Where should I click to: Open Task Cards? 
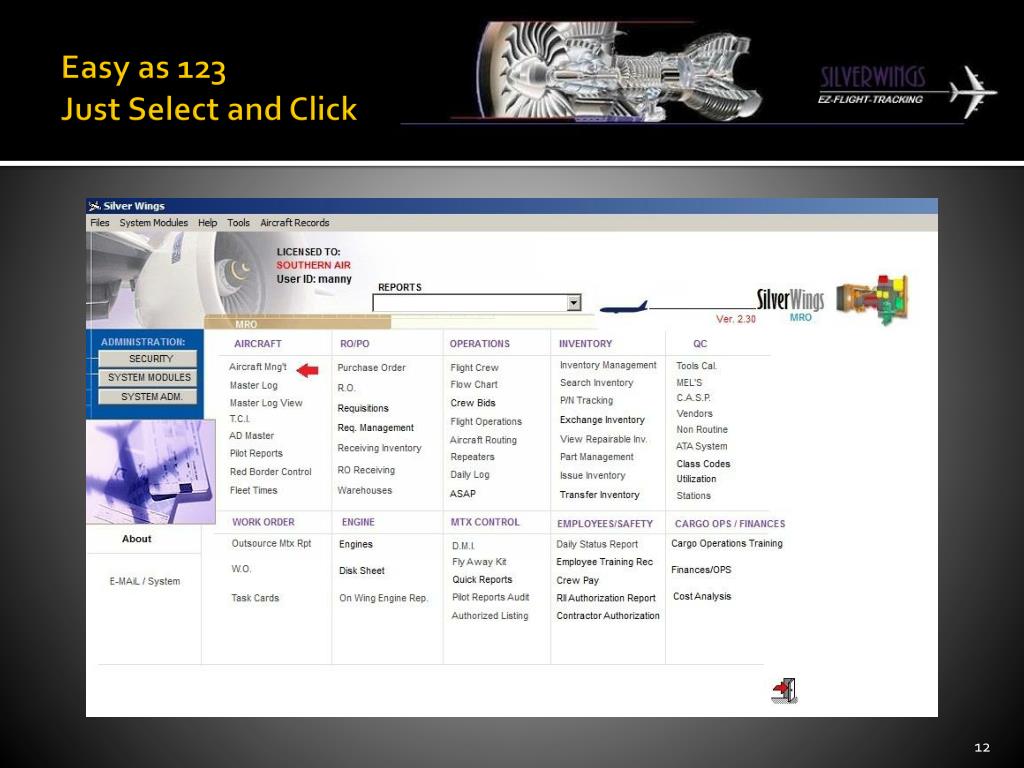pos(255,598)
